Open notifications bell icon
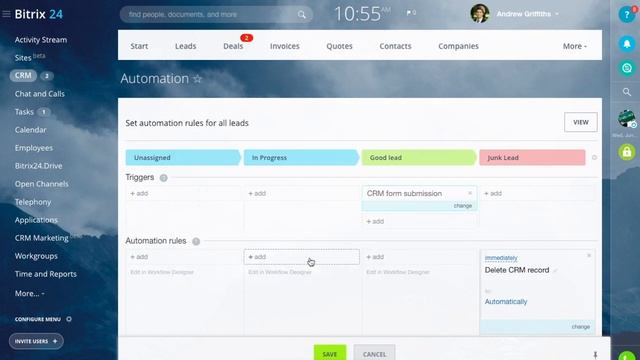 pyautogui.click(x=627, y=43)
